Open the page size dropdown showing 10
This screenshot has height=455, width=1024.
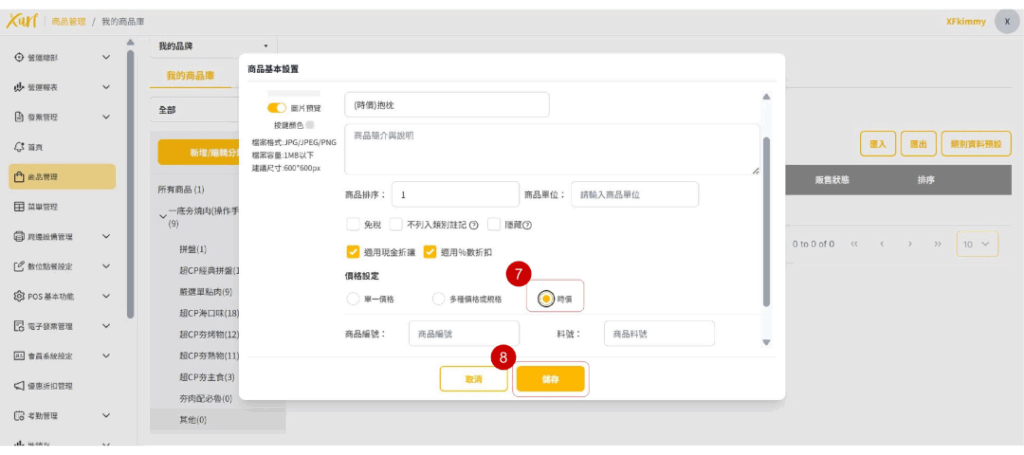[976, 244]
